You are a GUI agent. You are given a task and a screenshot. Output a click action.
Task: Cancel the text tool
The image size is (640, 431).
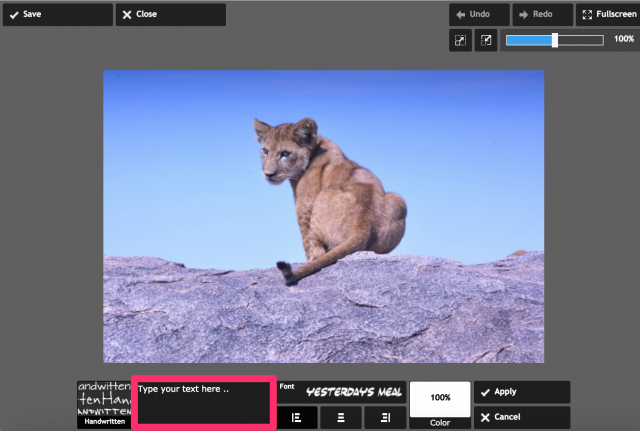pyautogui.click(x=521, y=417)
